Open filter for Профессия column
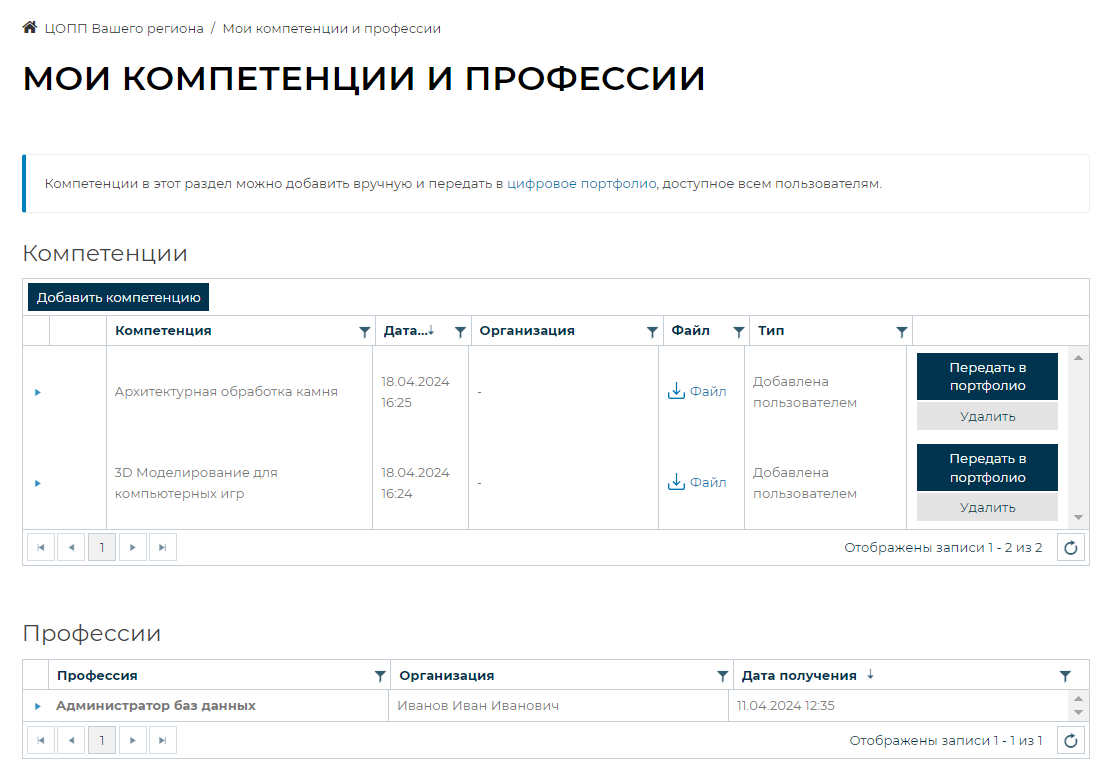1112x766 pixels. (x=379, y=676)
